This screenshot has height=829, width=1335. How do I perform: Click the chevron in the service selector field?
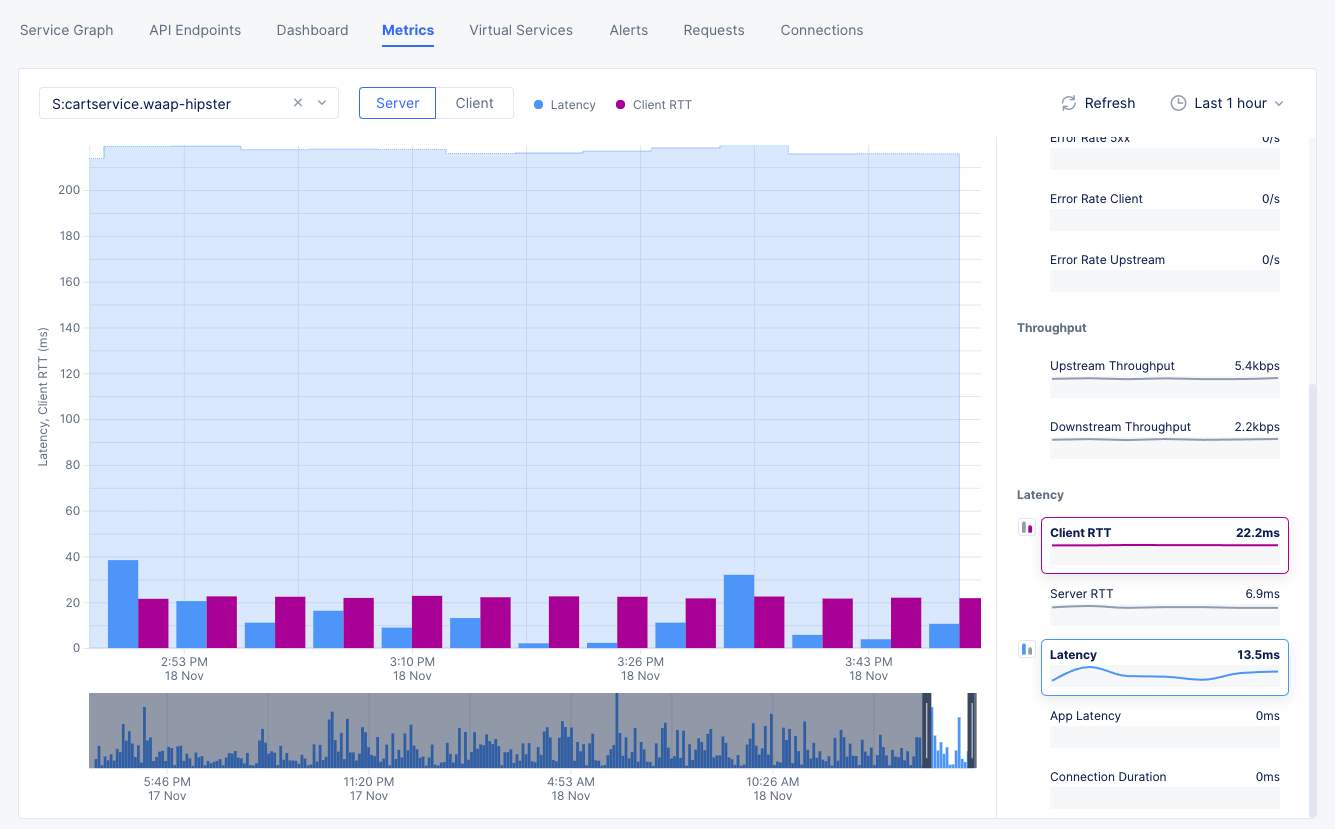[x=321, y=102]
